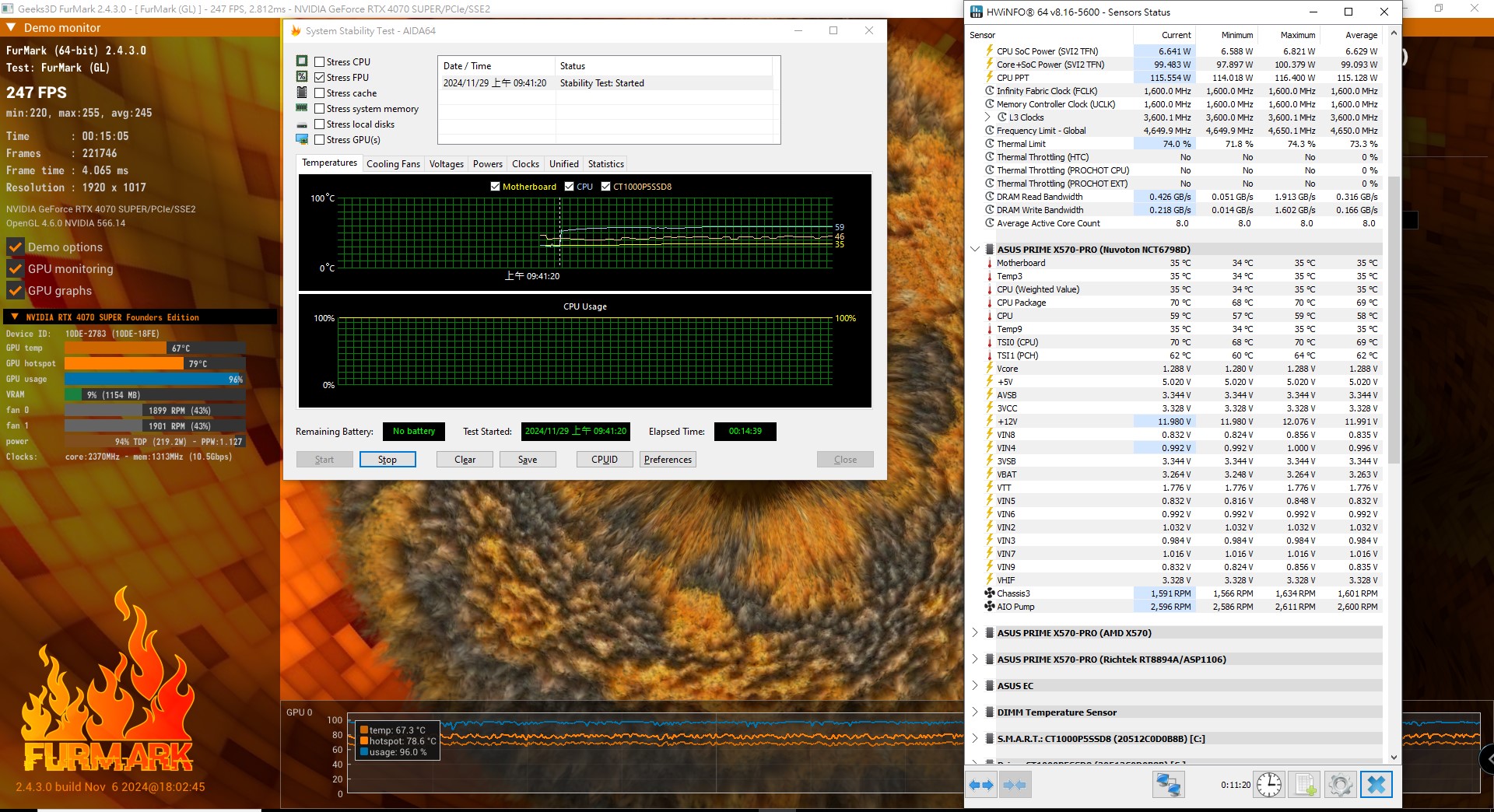This screenshot has height=812, width=1494.
Task: Switch to the Cooling Fans tab
Action: coord(393,164)
